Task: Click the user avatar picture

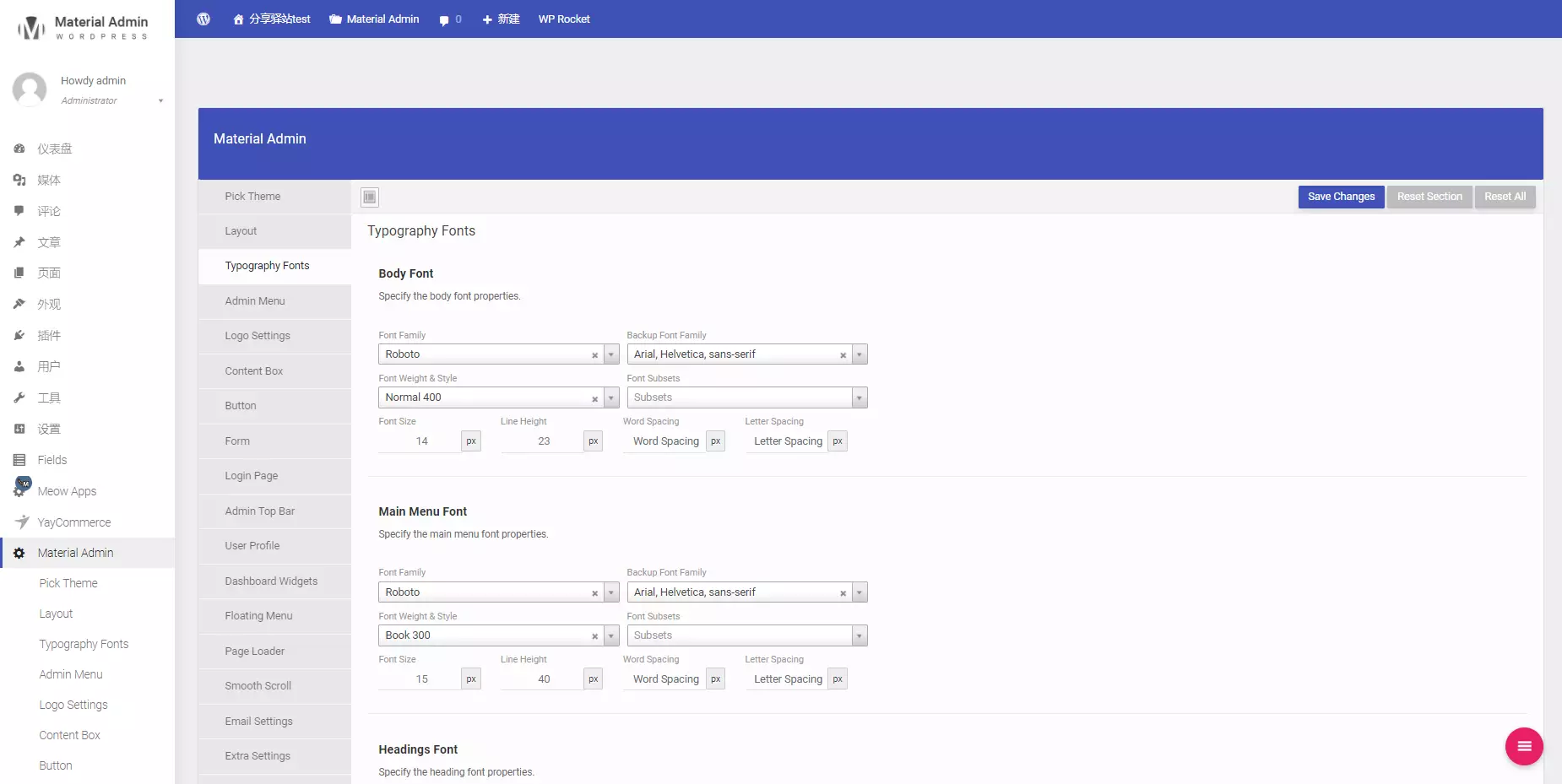Action: tap(30, 89)
